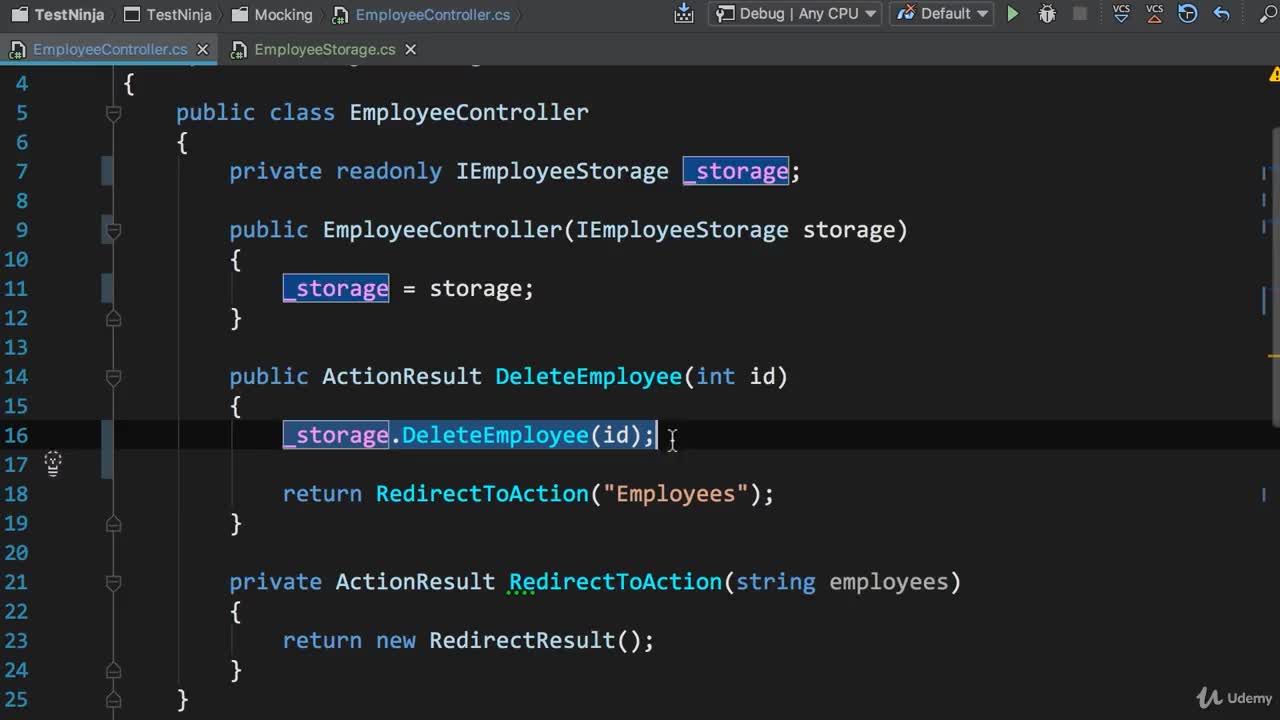Click the warning indicator at editor top-right
The width and height of the screenshot is (1280, 720).
[x=1275, y=74]
